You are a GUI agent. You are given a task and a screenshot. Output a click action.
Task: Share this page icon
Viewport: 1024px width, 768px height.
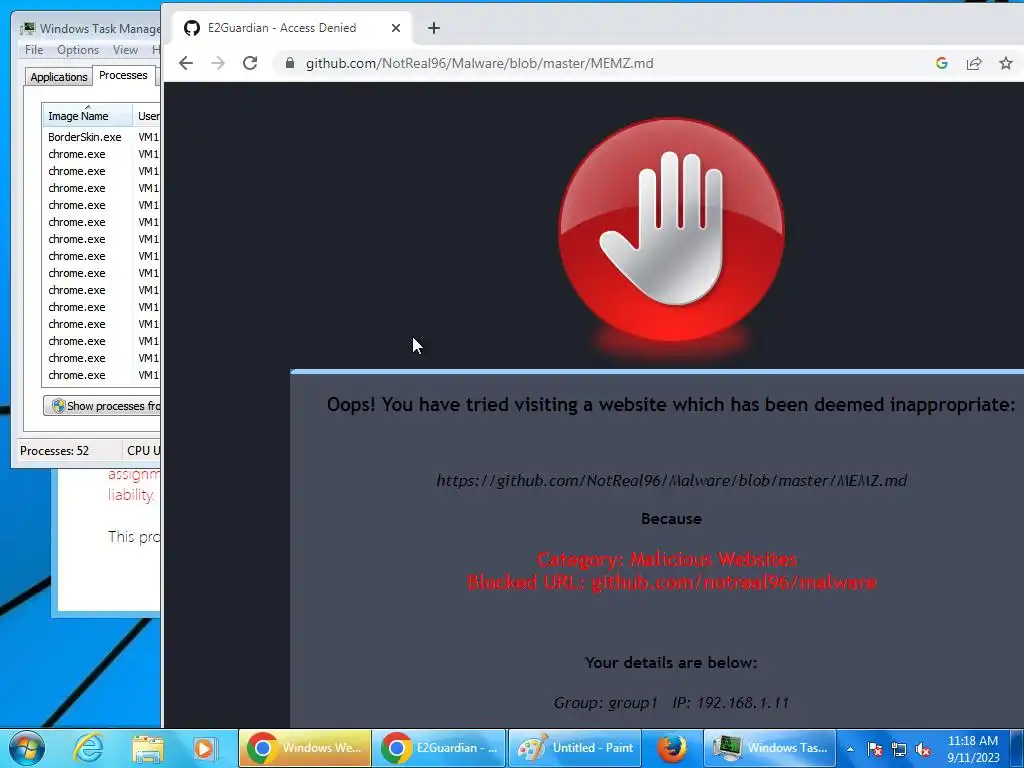974,63
